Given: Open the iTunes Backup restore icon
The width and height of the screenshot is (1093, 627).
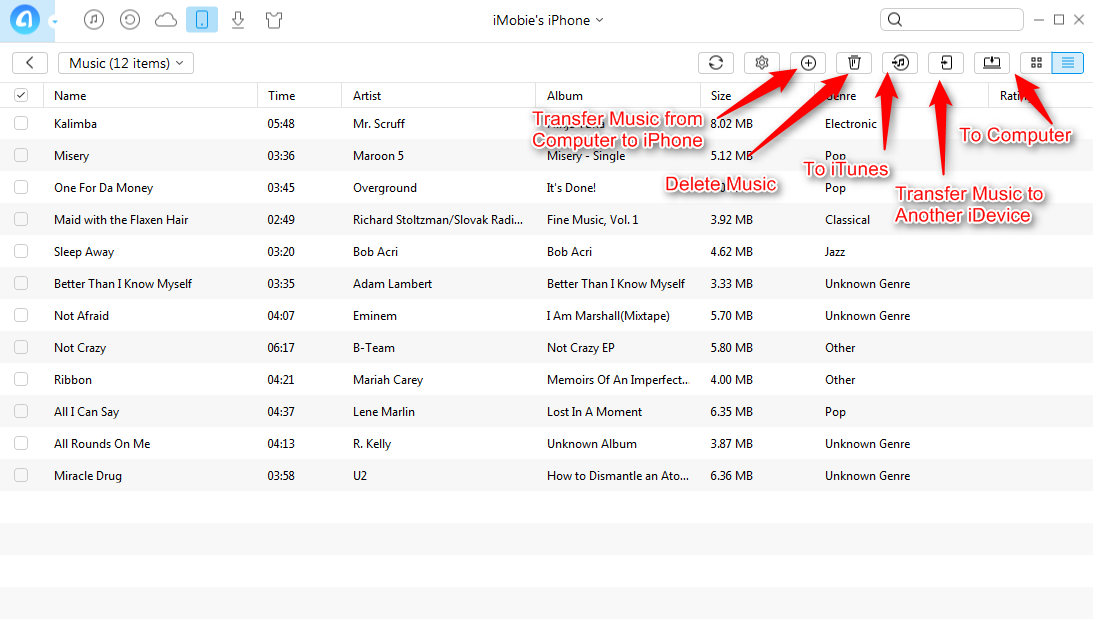Looking at the screenshot, I should [x=130, y=20].
